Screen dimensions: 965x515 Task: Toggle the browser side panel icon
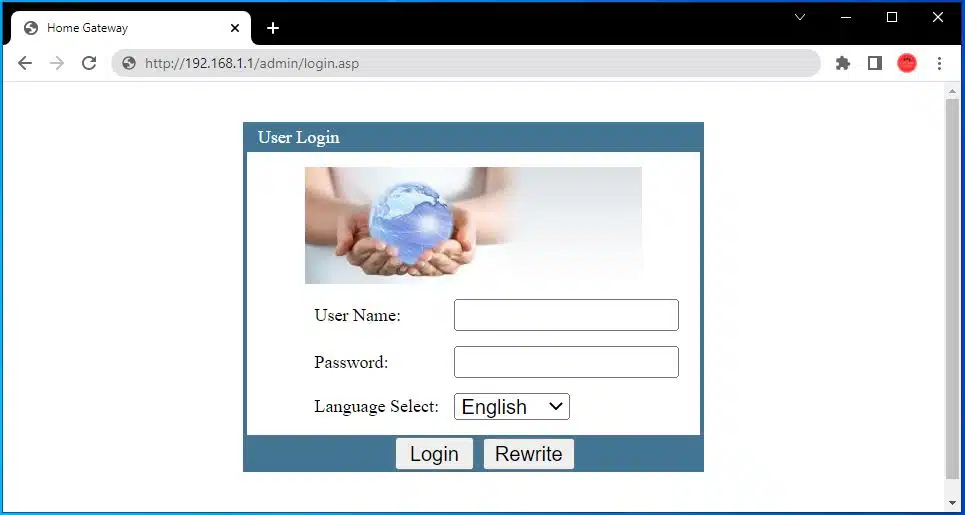point(875,63)
